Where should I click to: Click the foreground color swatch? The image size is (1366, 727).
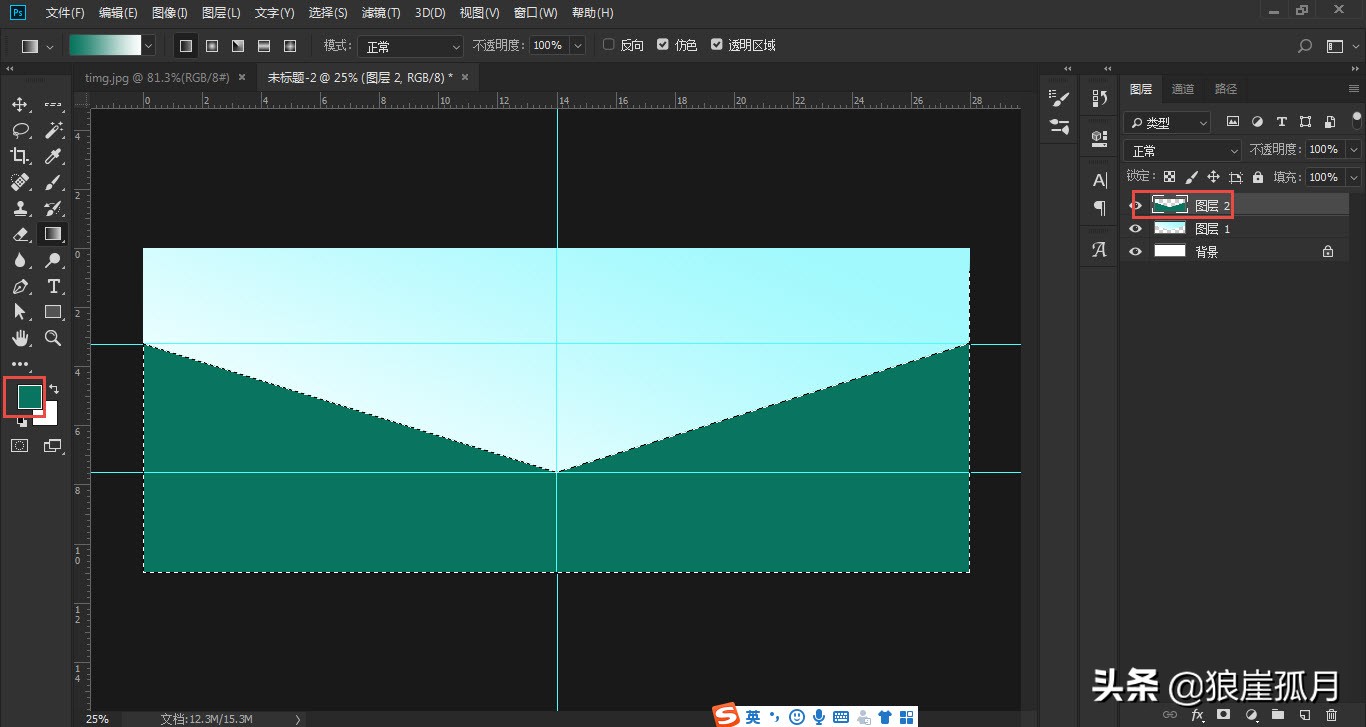tap(25, 396)
